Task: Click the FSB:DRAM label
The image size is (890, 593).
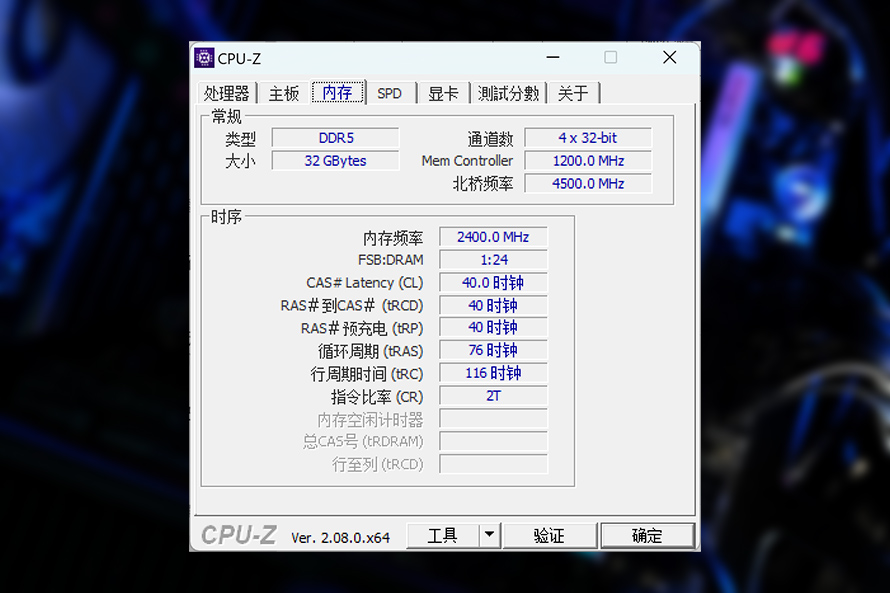Action: click(x=391, y=260)
